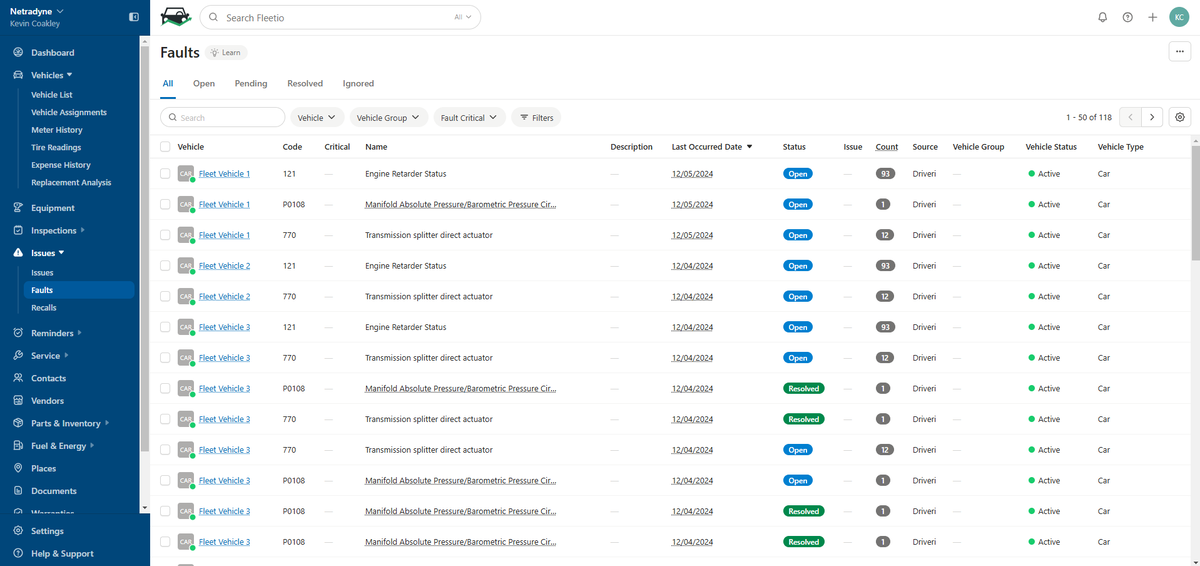Check Fleet Vehicle 1 code 770 row
Viewport: 1200px width, 566px height.
[x=165, y=235]
